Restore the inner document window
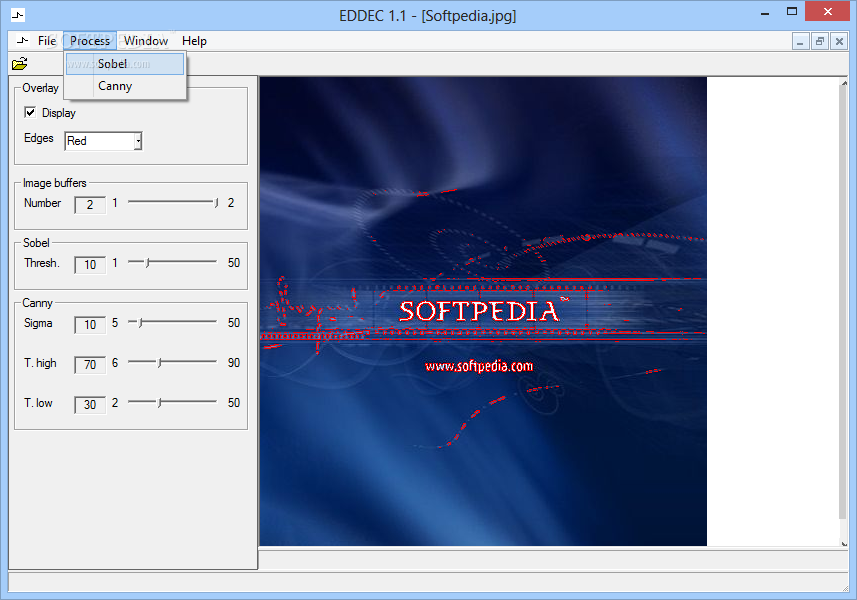Screen dimensions: 857x600 820,42
